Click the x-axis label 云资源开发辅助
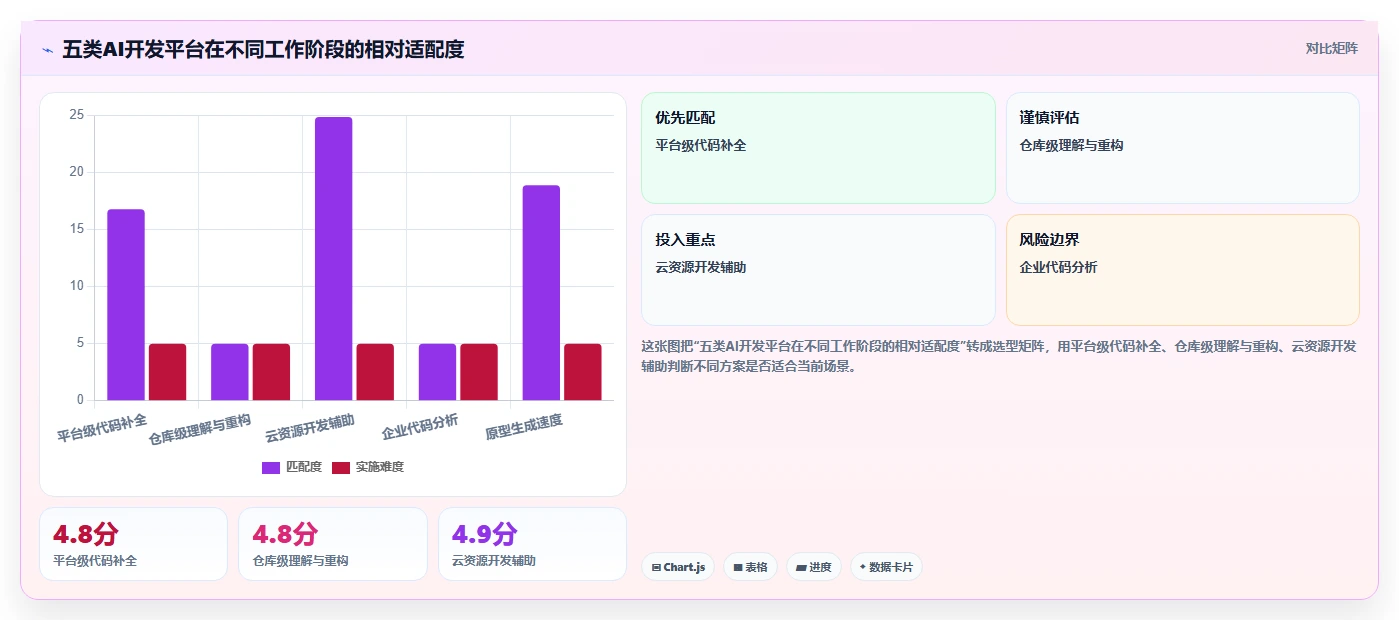This screenshot has width=1399, height=620. 309,428
